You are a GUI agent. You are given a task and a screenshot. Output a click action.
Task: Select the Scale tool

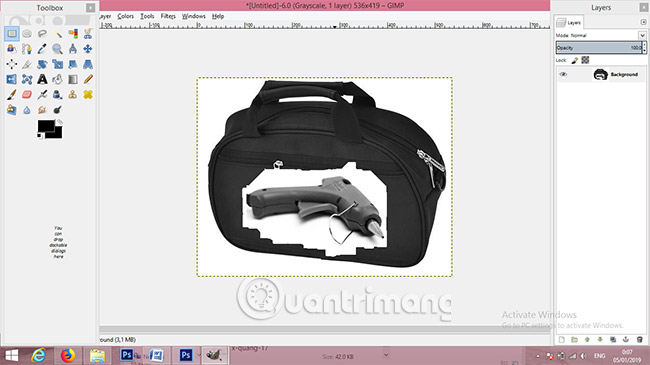pos(58,64)
